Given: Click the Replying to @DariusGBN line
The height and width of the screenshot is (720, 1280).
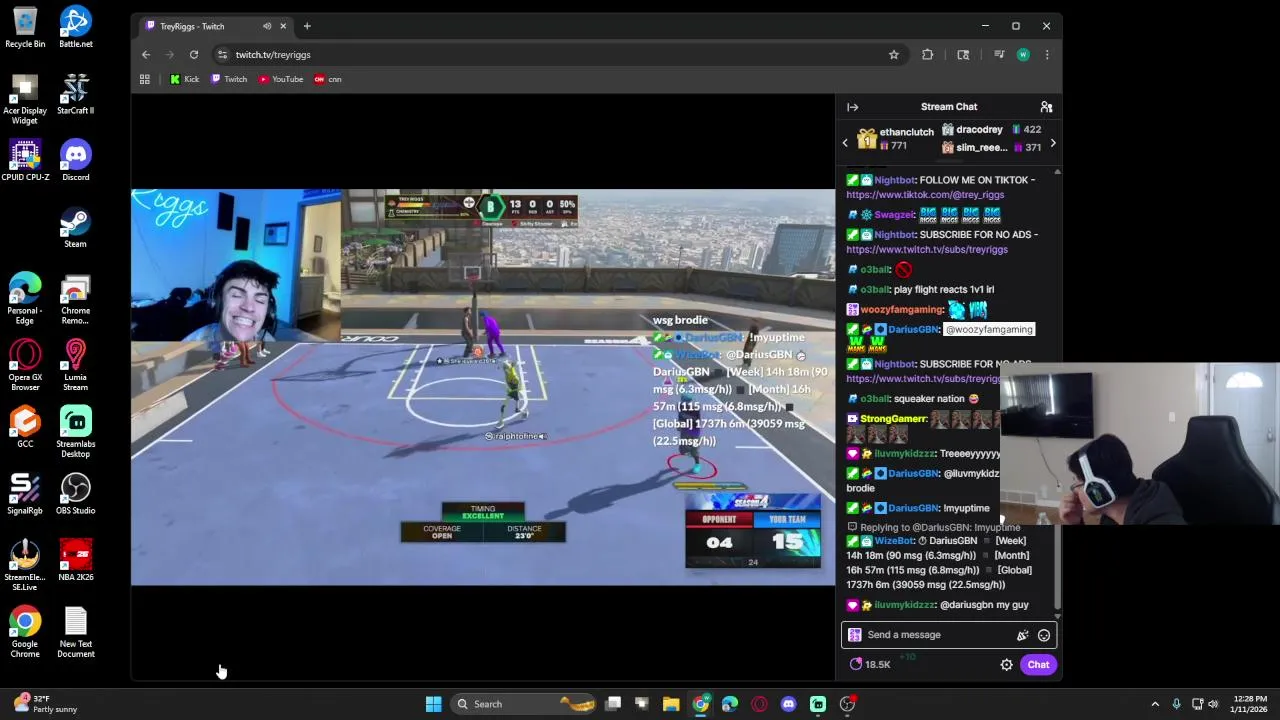Looking at the screenshot, I should click(933, 527).
